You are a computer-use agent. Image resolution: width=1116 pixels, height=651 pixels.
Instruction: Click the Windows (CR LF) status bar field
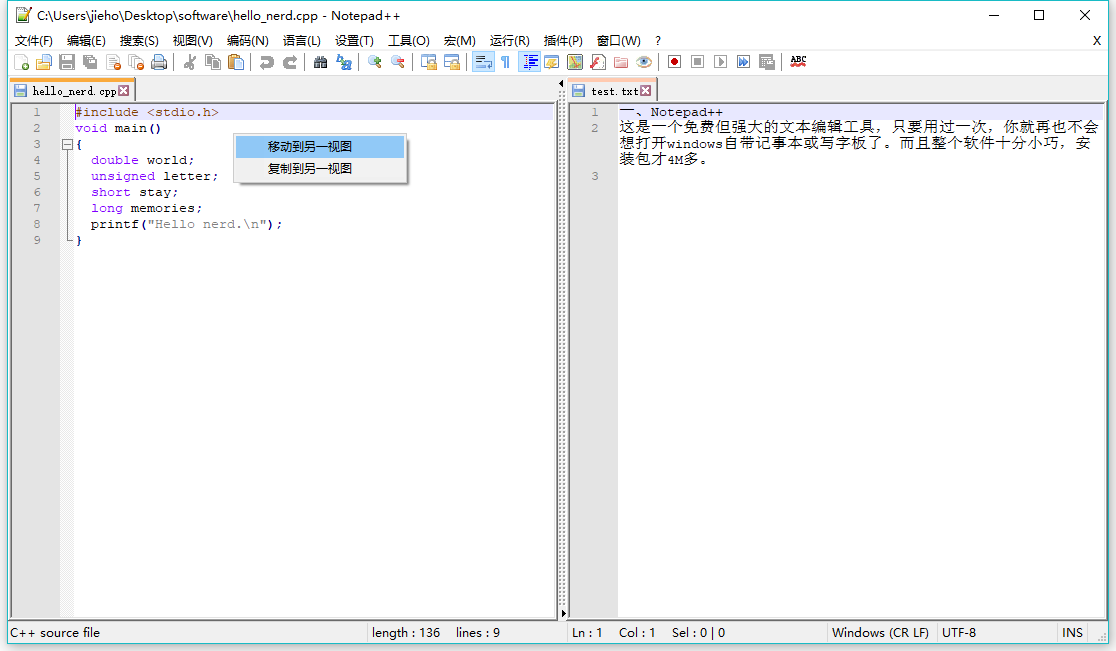pos(880,632)
